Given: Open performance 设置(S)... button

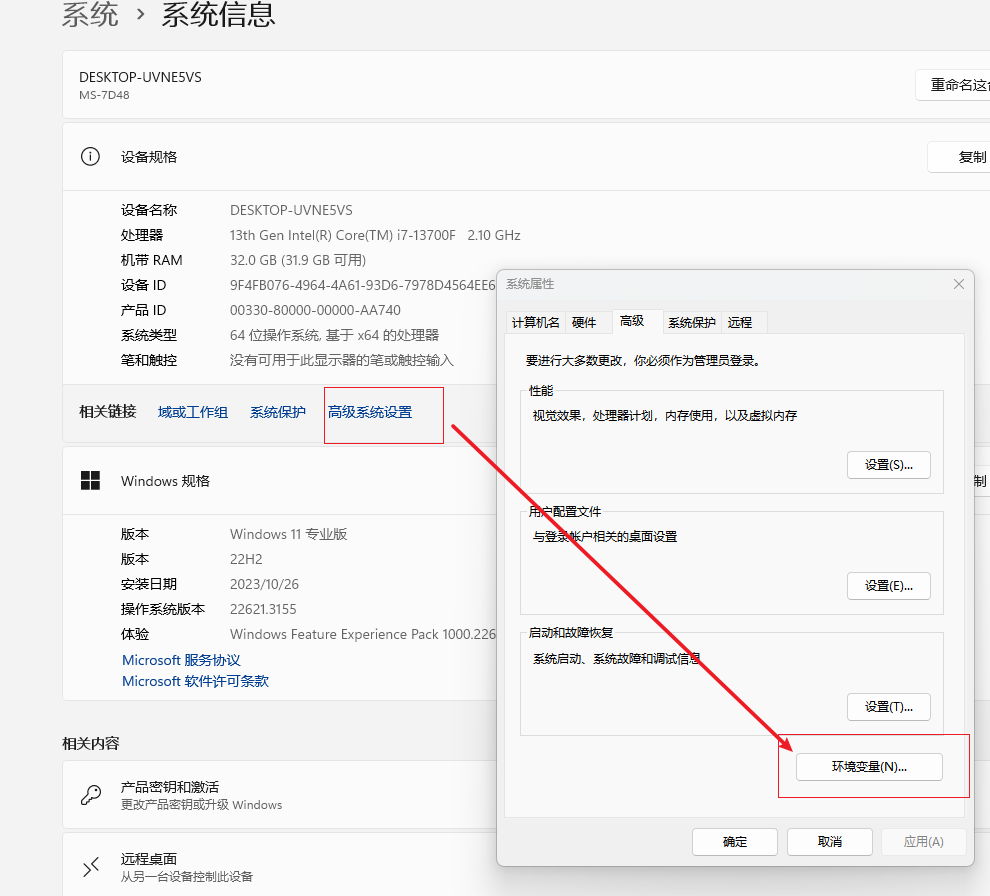Looking at the screenshot, I should coord(888,465).
